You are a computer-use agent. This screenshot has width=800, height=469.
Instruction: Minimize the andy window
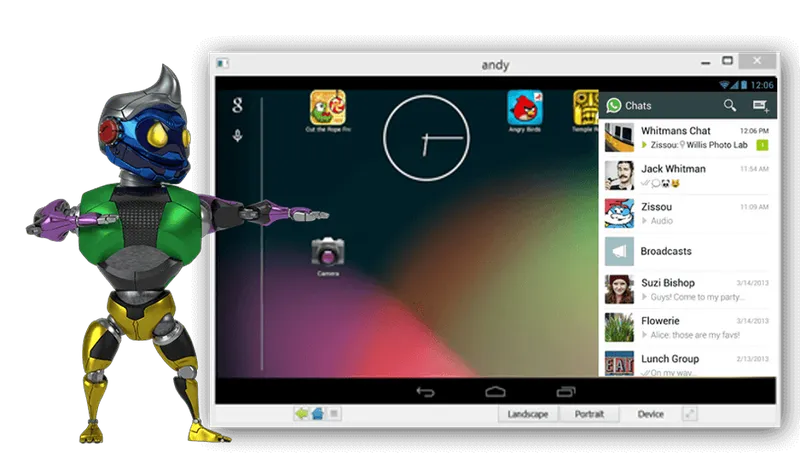pyautogui.click(x=706, y=62)
